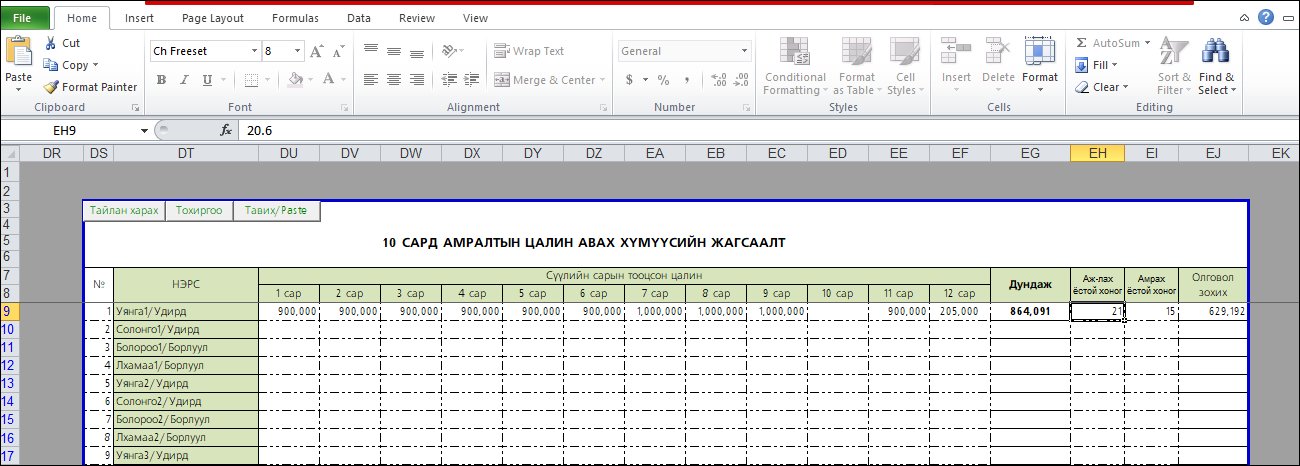Open the Name Box dropdown arrow

tap(144, 130)
